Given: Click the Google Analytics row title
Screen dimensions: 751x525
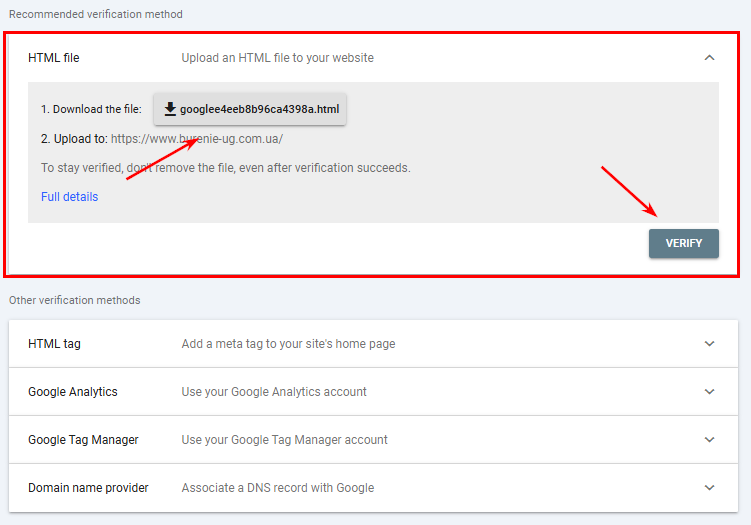Looking at the screenshot, I should point(73,392).
